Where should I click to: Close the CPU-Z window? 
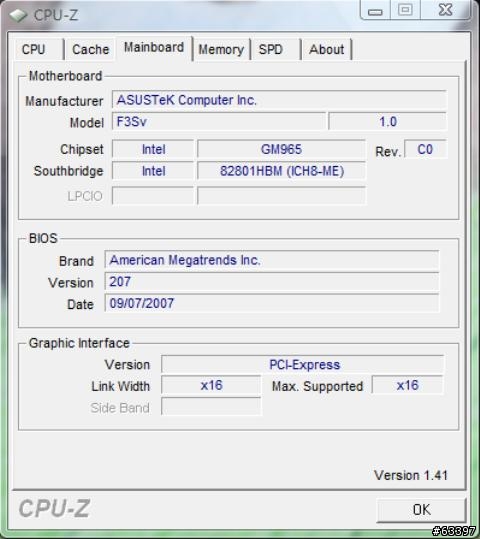point(446,10)
